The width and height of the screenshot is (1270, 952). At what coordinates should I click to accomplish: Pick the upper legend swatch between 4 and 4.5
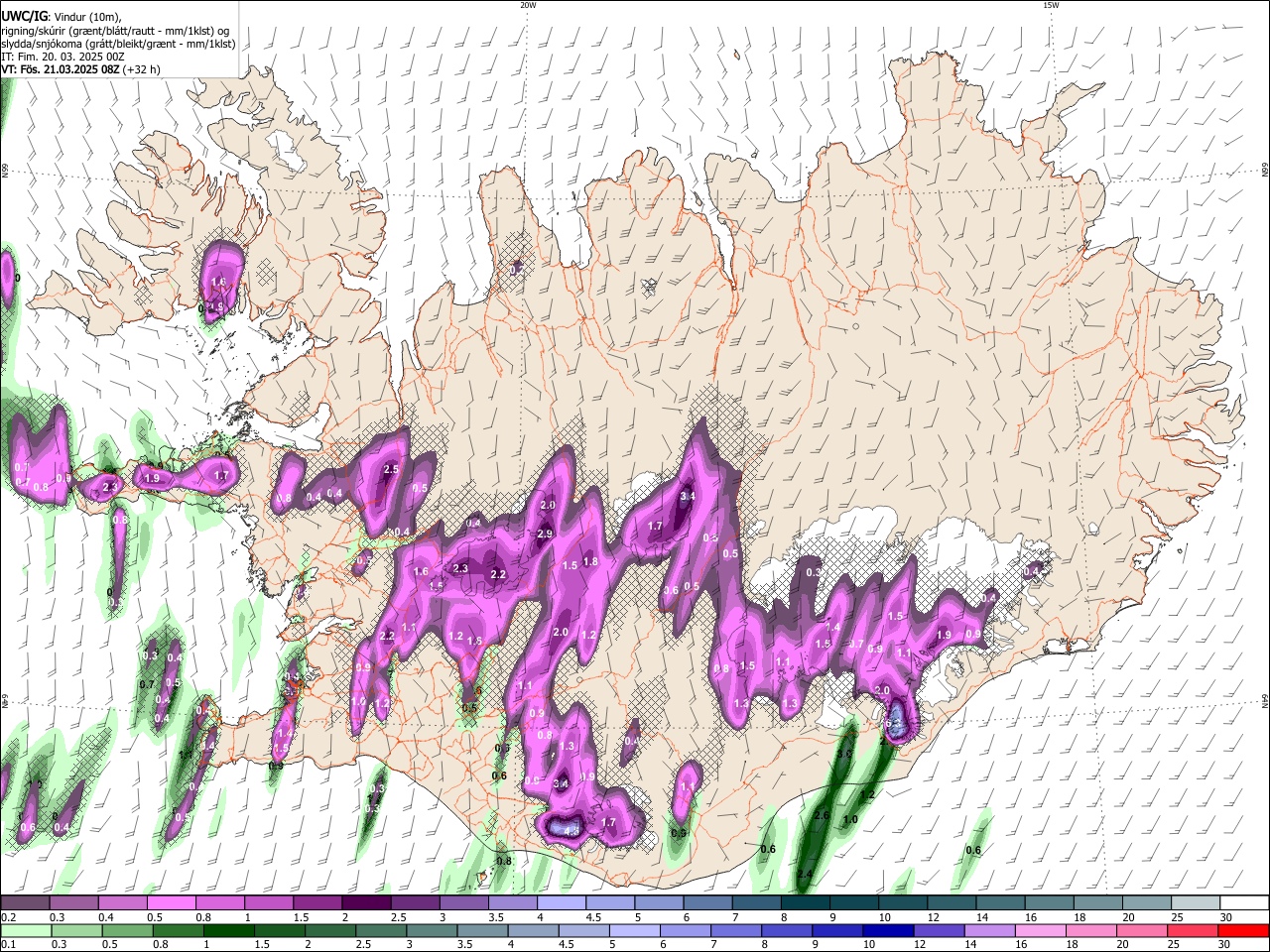tap(561, 903)
